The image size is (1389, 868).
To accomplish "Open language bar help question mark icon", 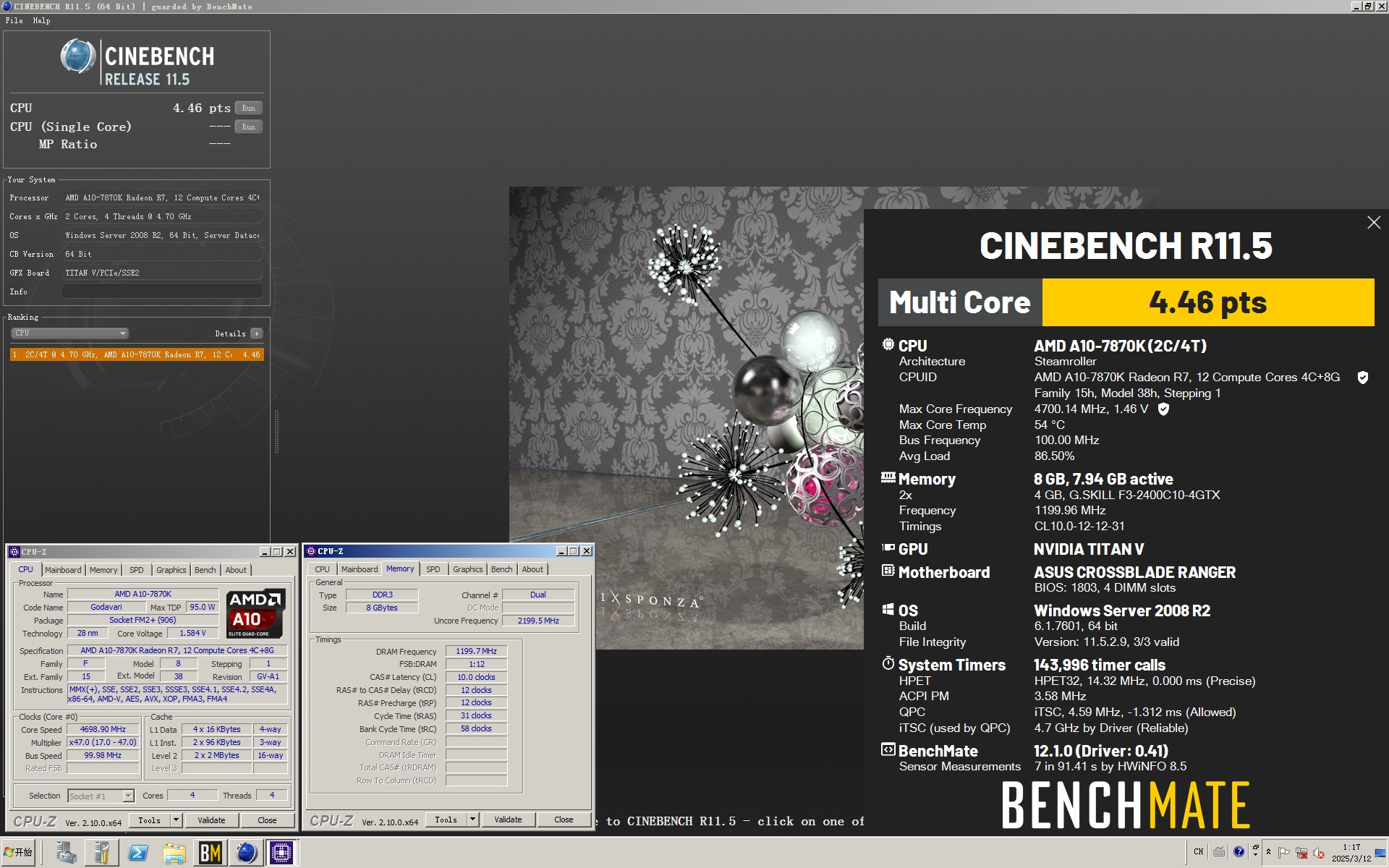I will 1239,852.
